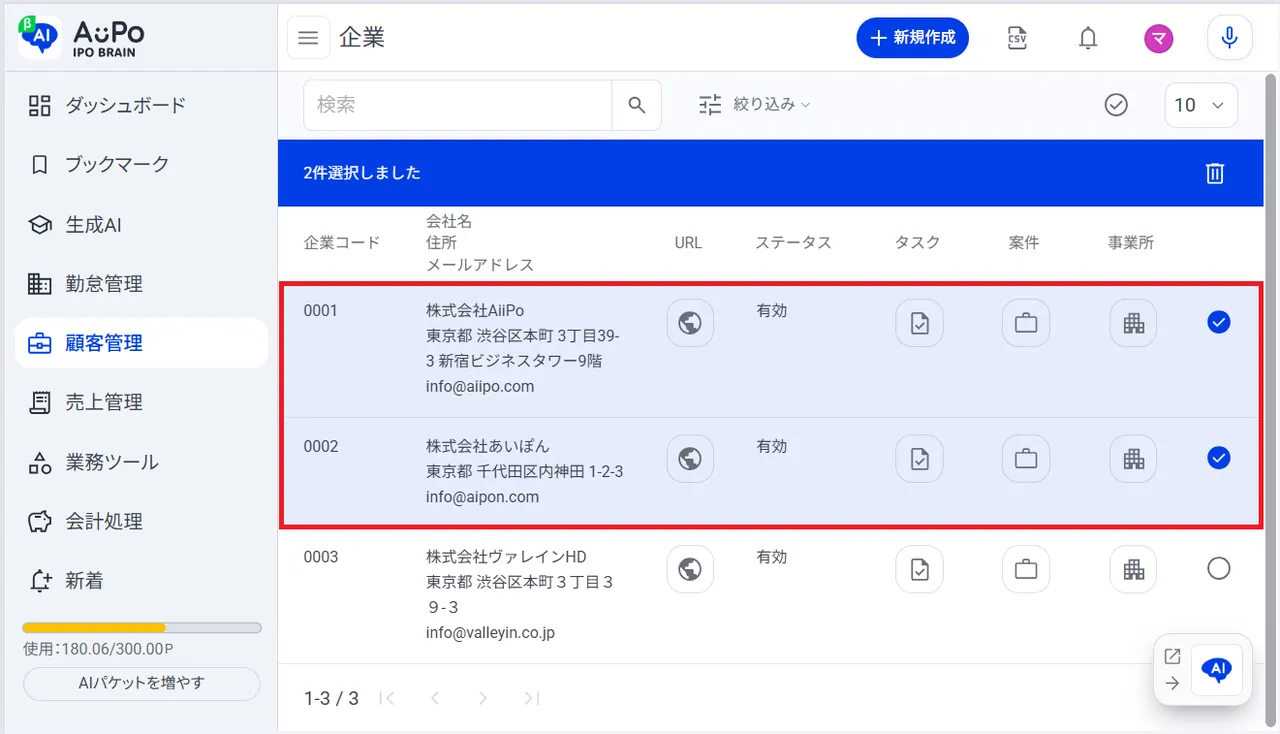Open 新着 in sidebar

coord(141,581)
